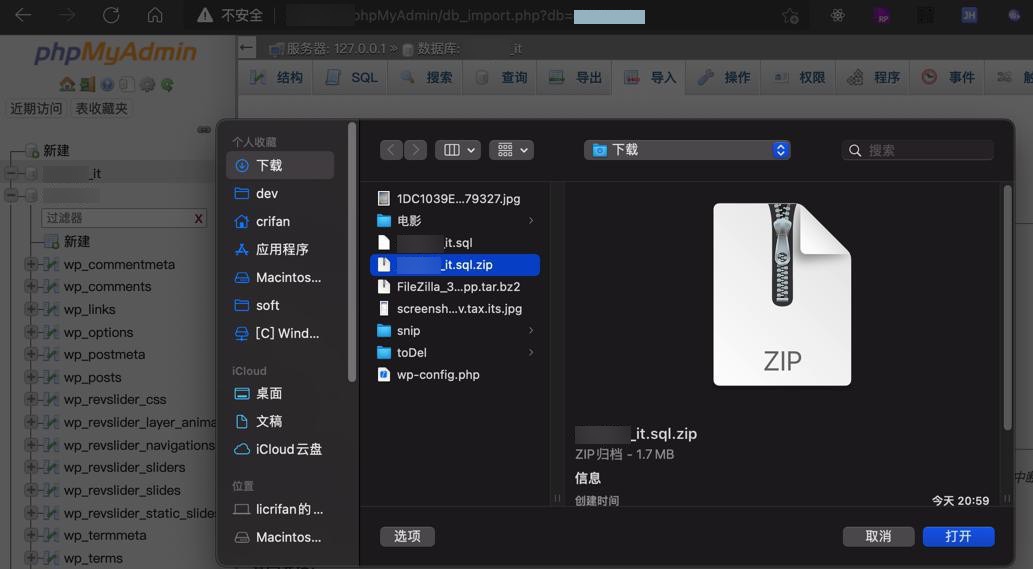Switch to 搜索 tab
The height and width of the screenshot is (569, 1033).
tap(425, 78)
